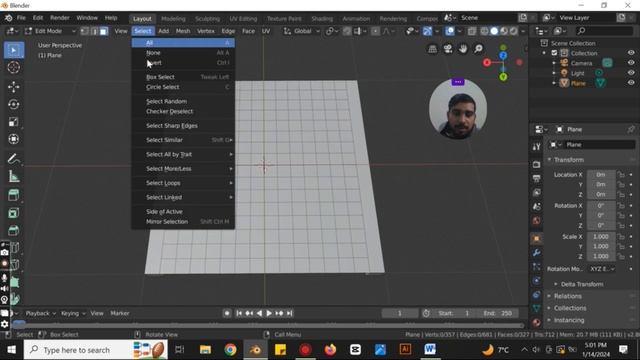Open the Edit Mode dropdown
The width and height of the screenshot is (640, 360).
click(50, 31)
